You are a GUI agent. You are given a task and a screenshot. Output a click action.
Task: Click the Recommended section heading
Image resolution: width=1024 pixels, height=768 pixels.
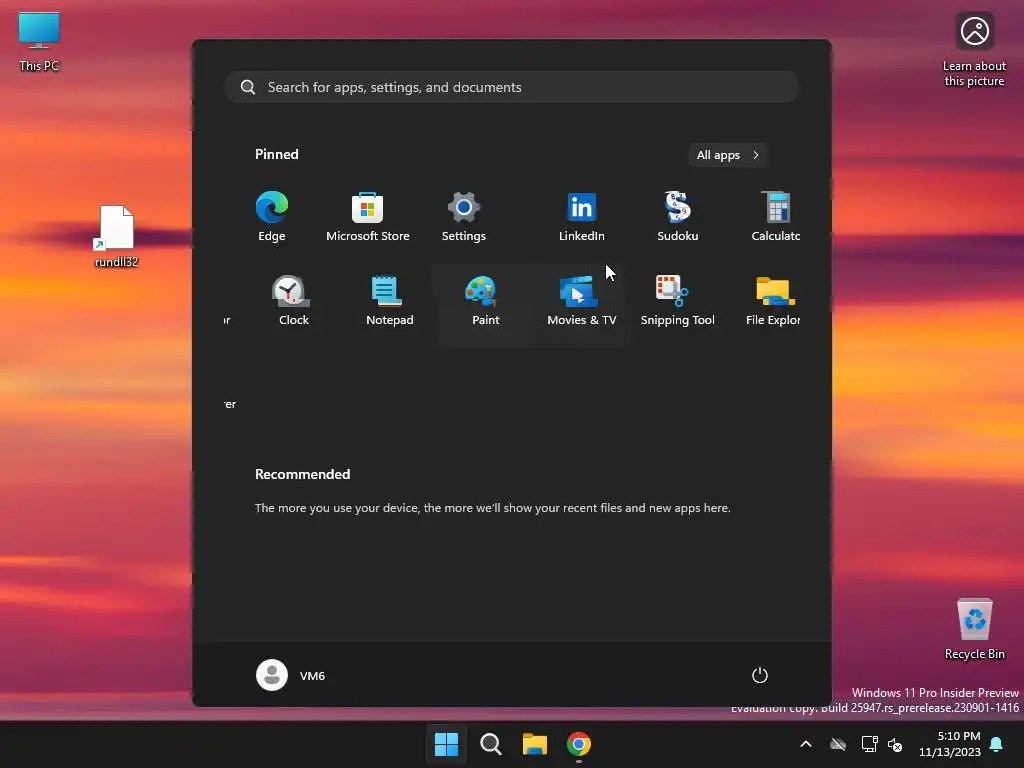click(302, 474)
